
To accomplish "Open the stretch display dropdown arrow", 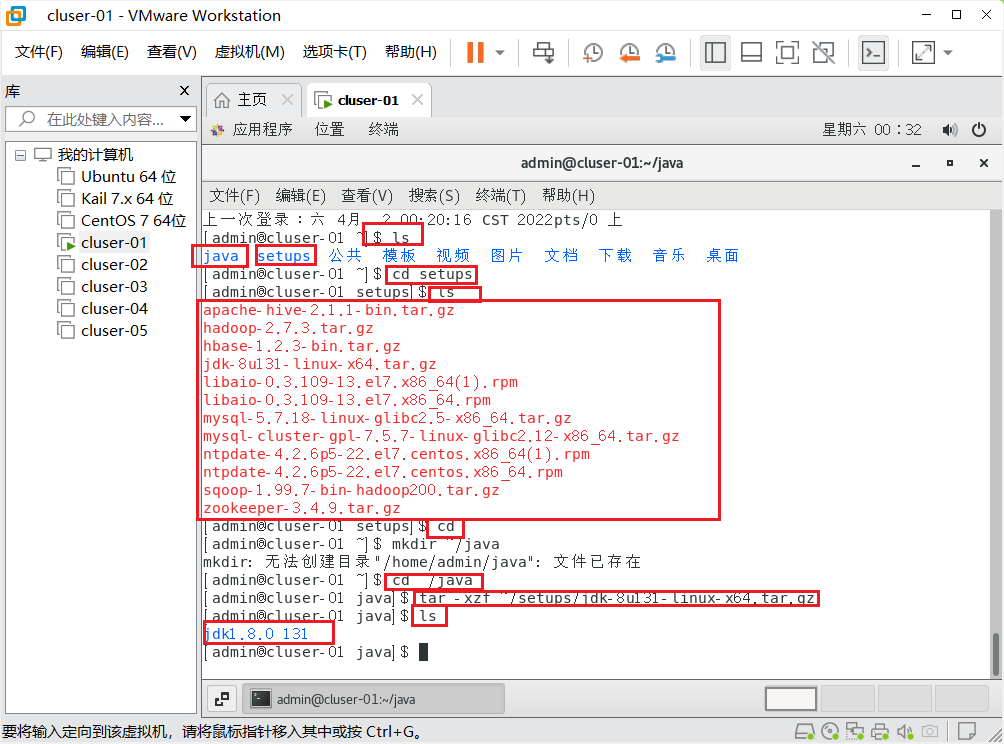I will tap(948, 53).
